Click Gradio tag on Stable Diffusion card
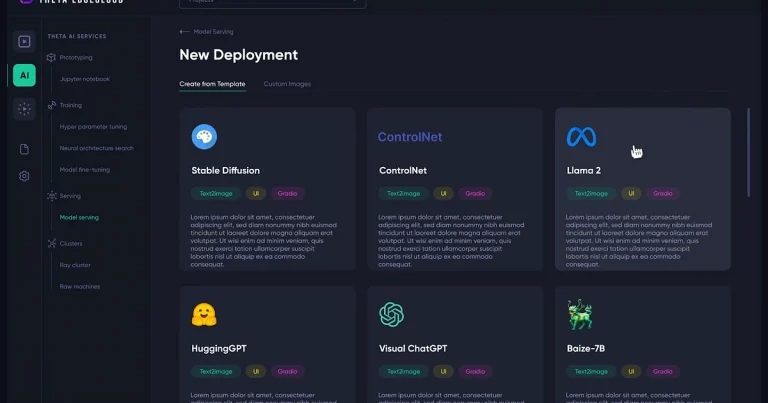This screenshot has width=768, height=403. (x=287, y=193)
